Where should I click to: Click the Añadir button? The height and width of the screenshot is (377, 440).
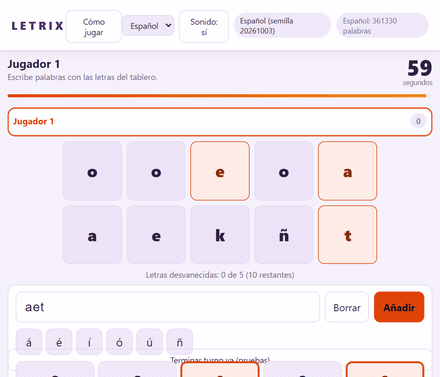point(399,307)
